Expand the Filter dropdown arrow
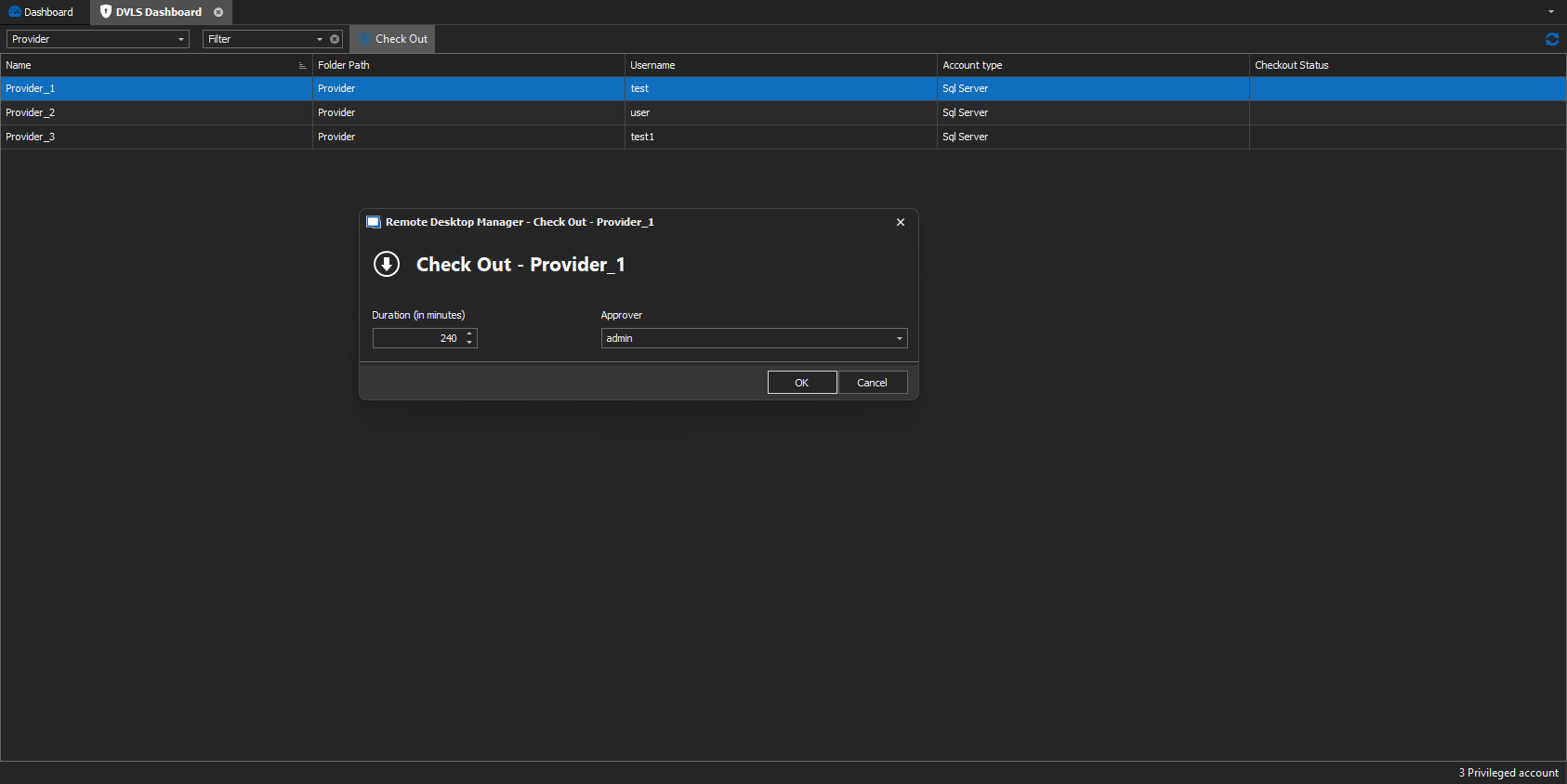This screenshot has height=784, width=1567. [x=320, y=39]
